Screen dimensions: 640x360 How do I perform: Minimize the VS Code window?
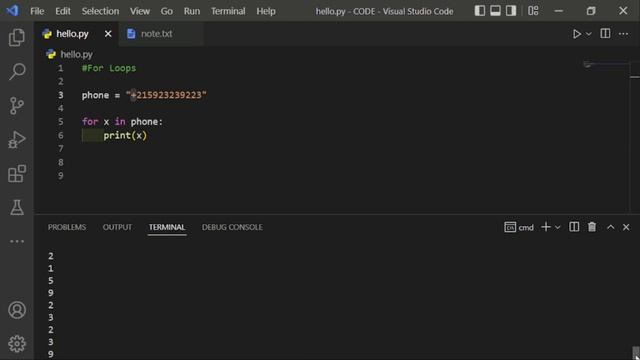[x=559, y=11]
